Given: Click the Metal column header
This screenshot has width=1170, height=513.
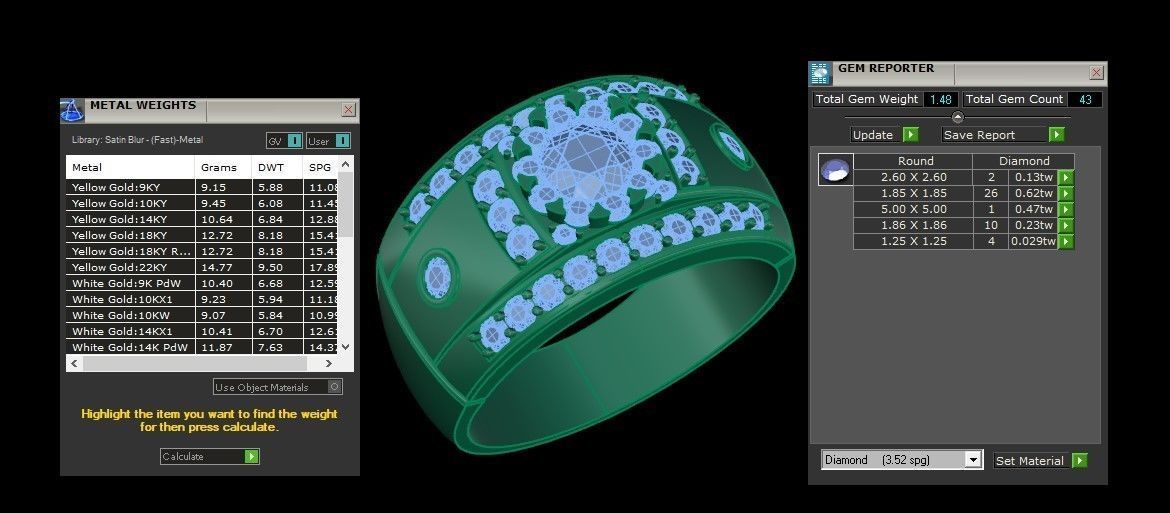Looking at the screenshot, I should [x=130, y=167].
